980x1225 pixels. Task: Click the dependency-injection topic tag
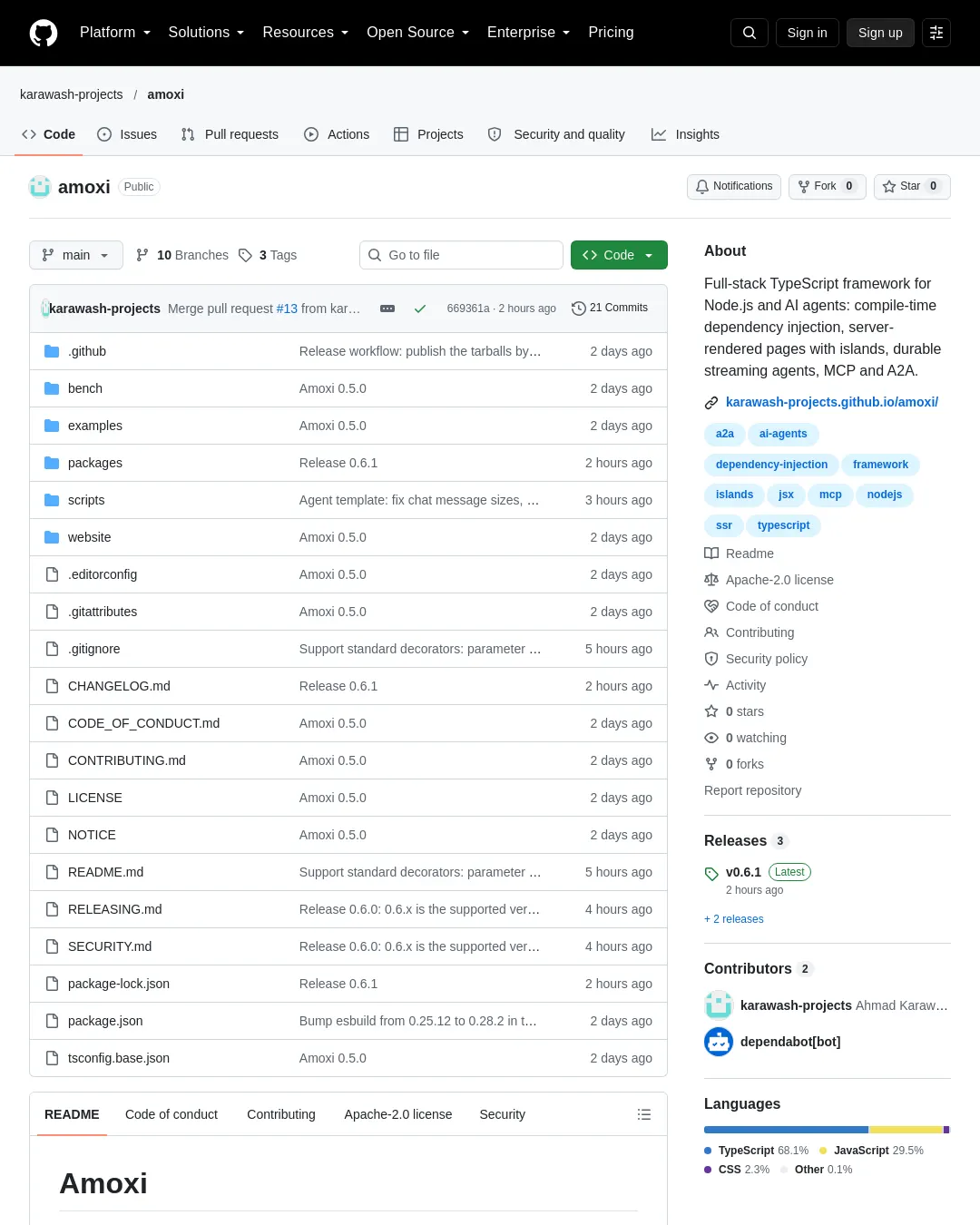[771, 465]
